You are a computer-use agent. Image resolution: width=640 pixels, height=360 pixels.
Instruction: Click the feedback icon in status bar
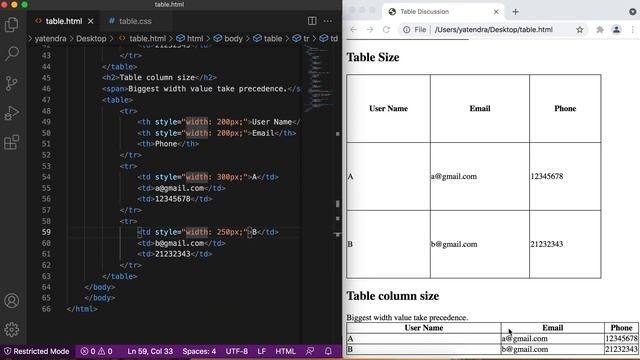coord(310,351)
